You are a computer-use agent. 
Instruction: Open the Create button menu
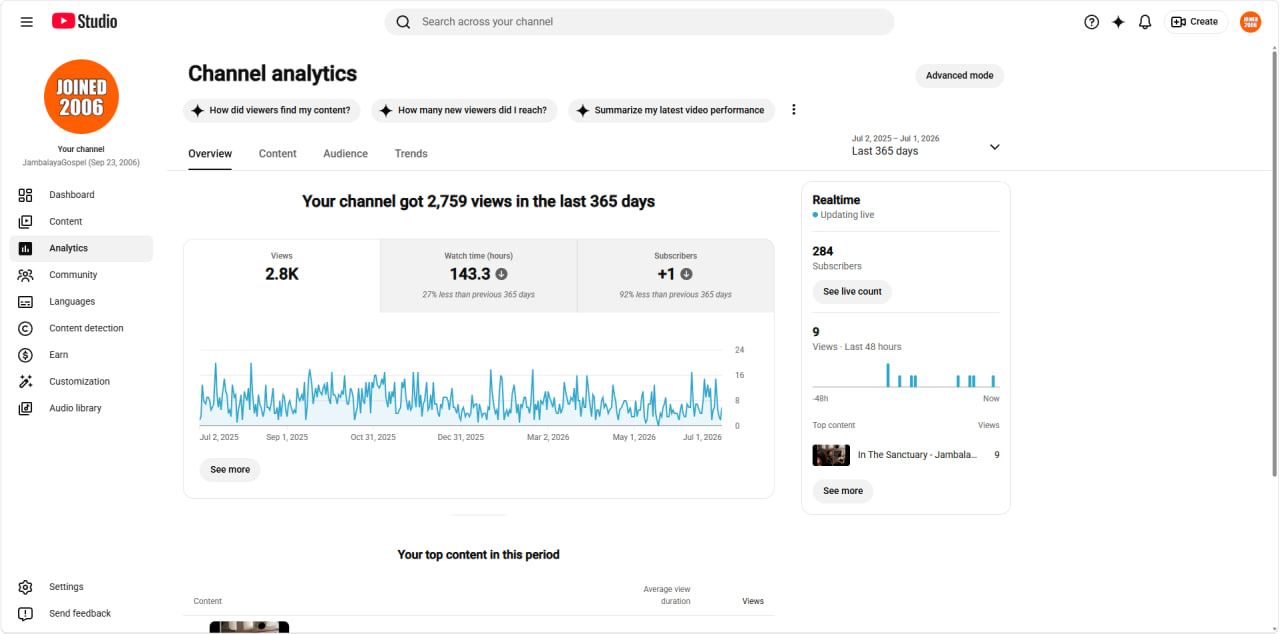tap(1195, 22)
